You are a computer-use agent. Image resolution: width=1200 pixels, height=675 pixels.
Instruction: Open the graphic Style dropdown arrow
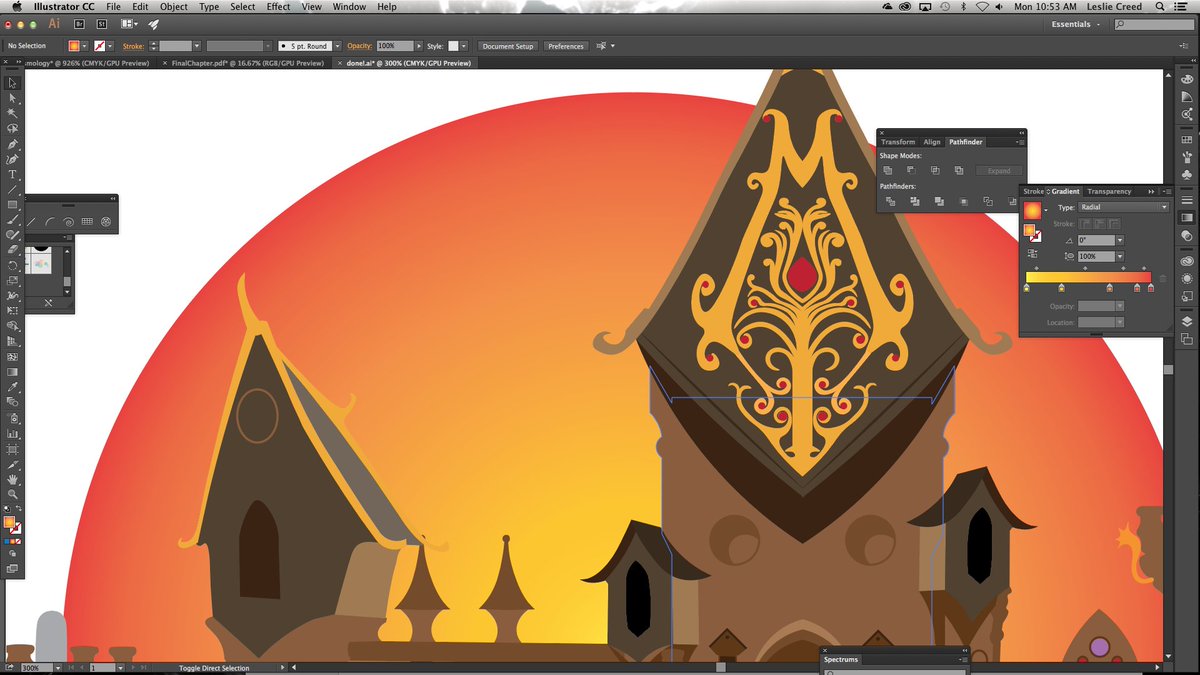[x=464, y=46]
